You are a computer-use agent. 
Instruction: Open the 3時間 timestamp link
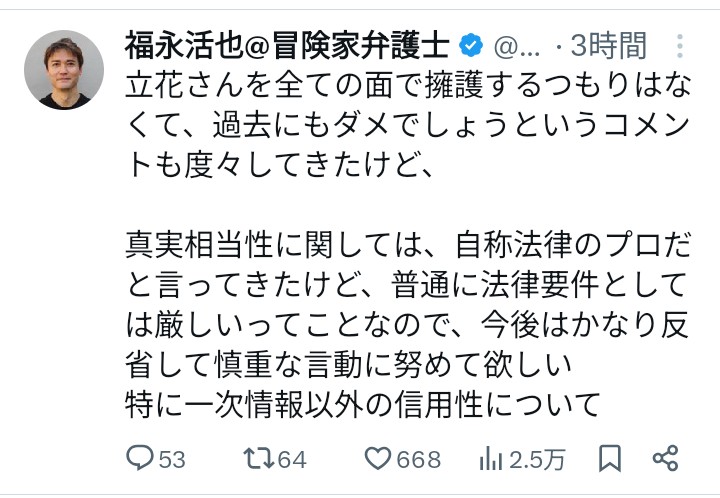point(608,46)
